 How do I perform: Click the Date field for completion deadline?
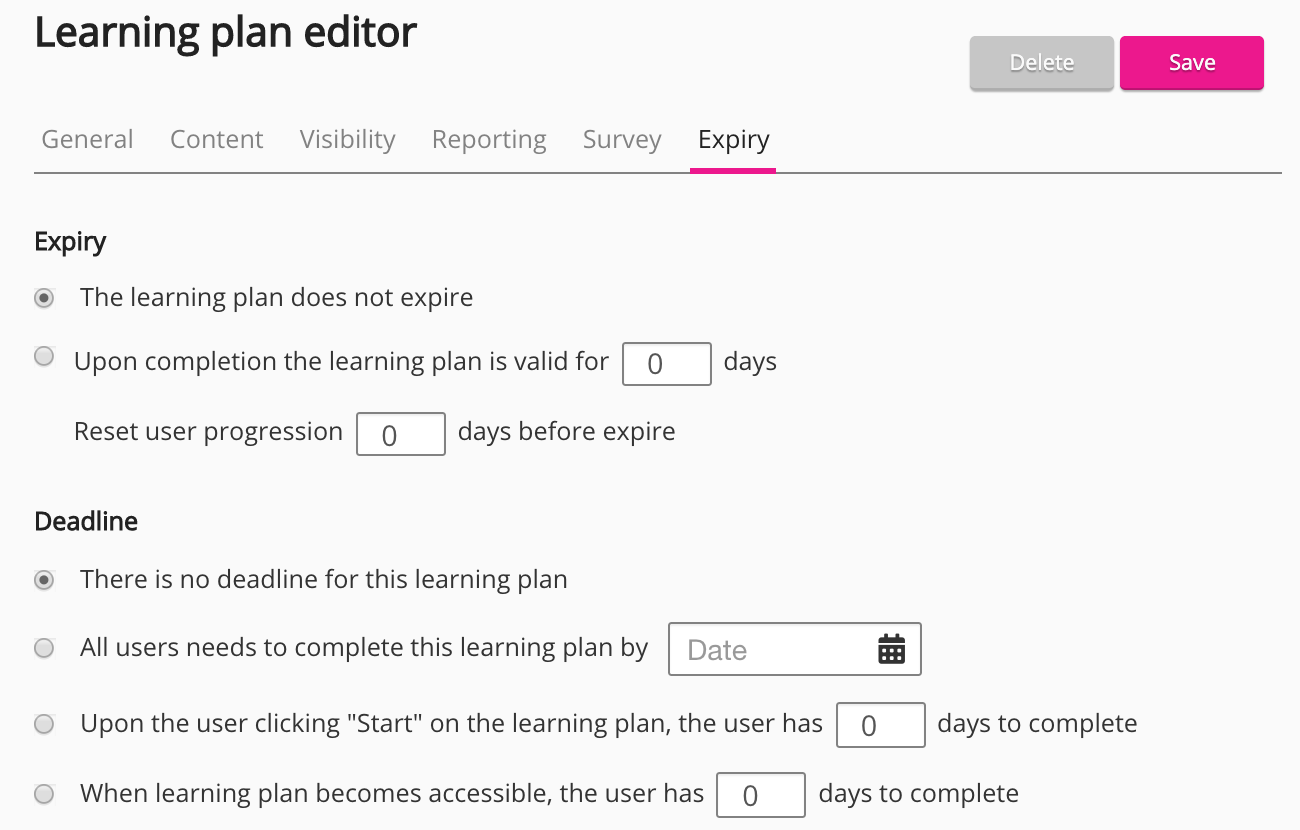pos(770,650)
